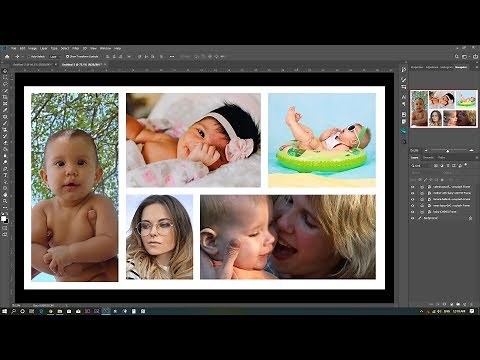
Task: Open the Windows Start menu
Action: pyautogui.click(x=5, y=311)
